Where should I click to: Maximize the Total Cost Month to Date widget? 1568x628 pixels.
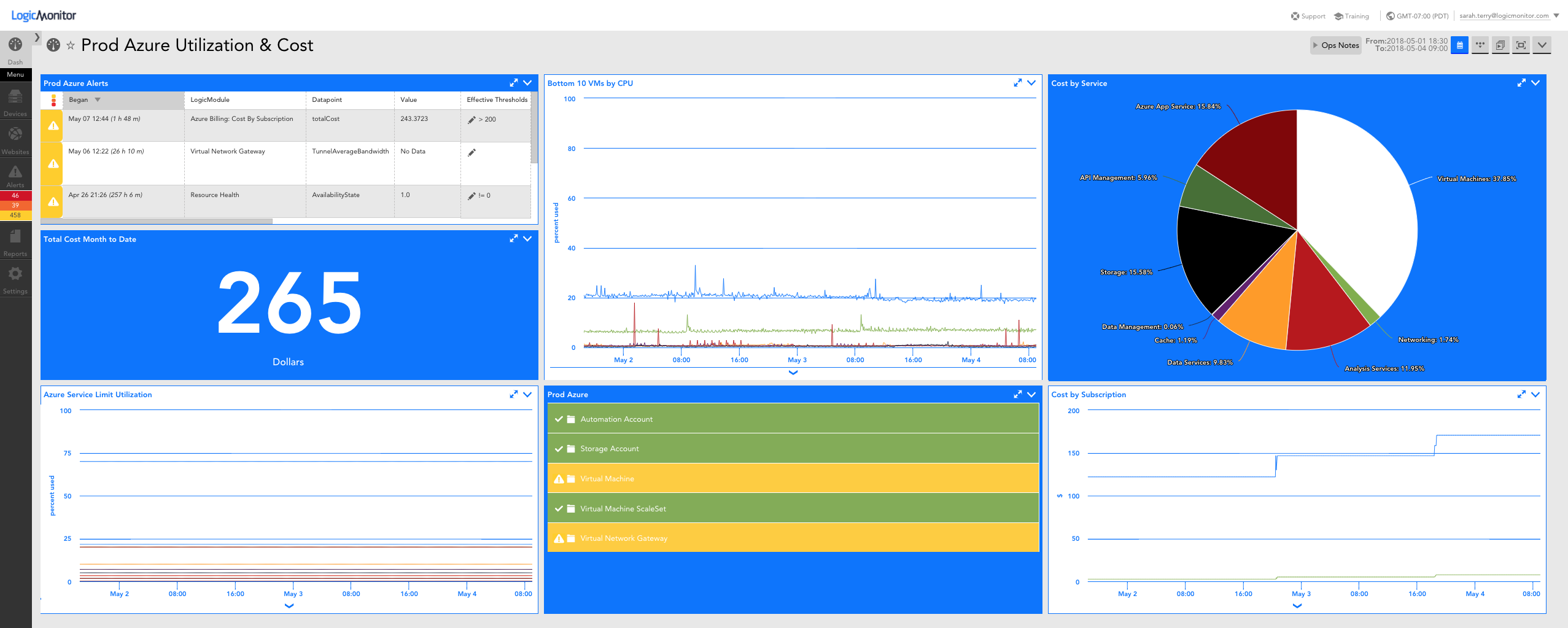[x=513, y=239]
